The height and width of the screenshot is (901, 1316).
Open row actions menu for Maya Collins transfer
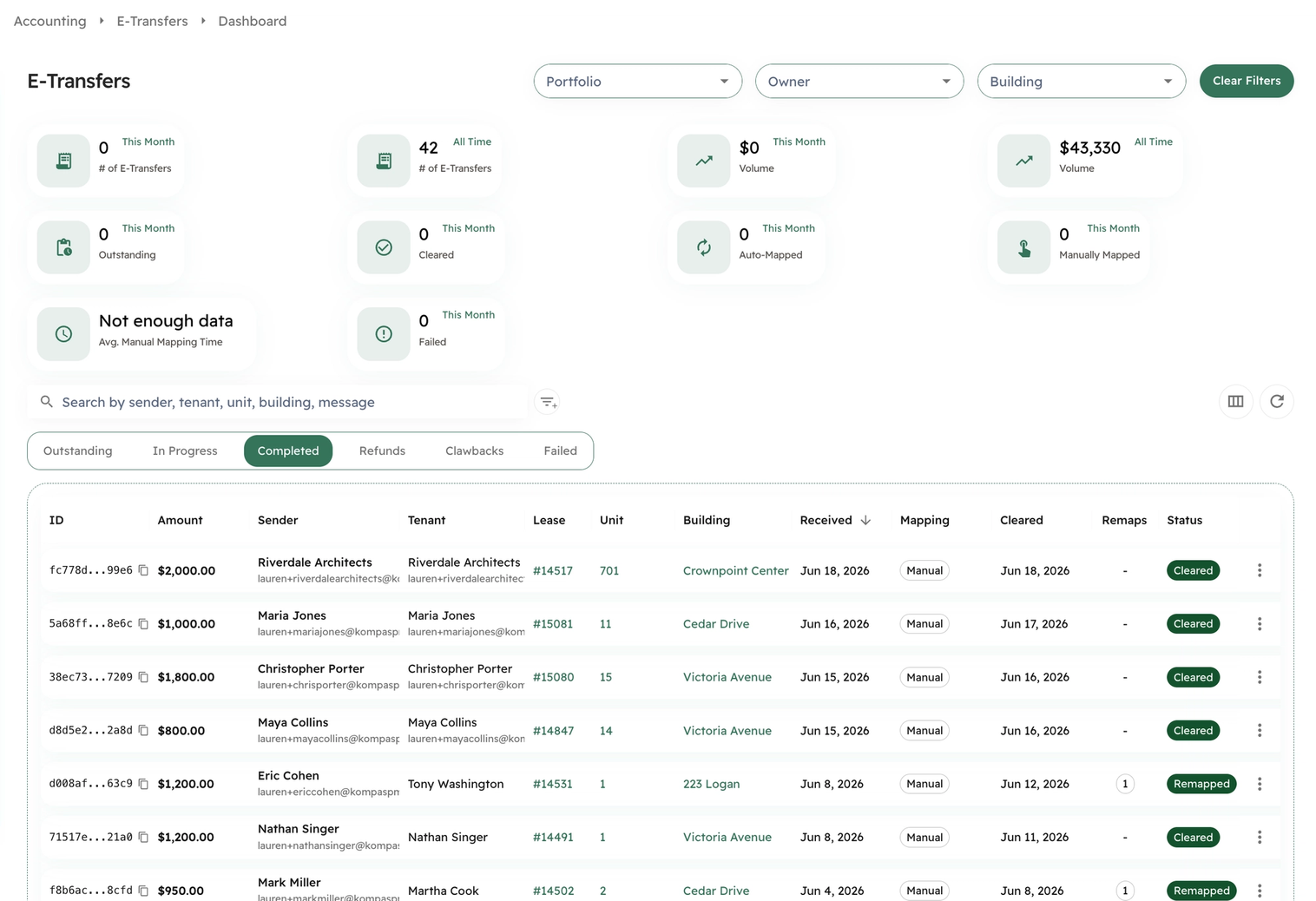point(1260,731)
